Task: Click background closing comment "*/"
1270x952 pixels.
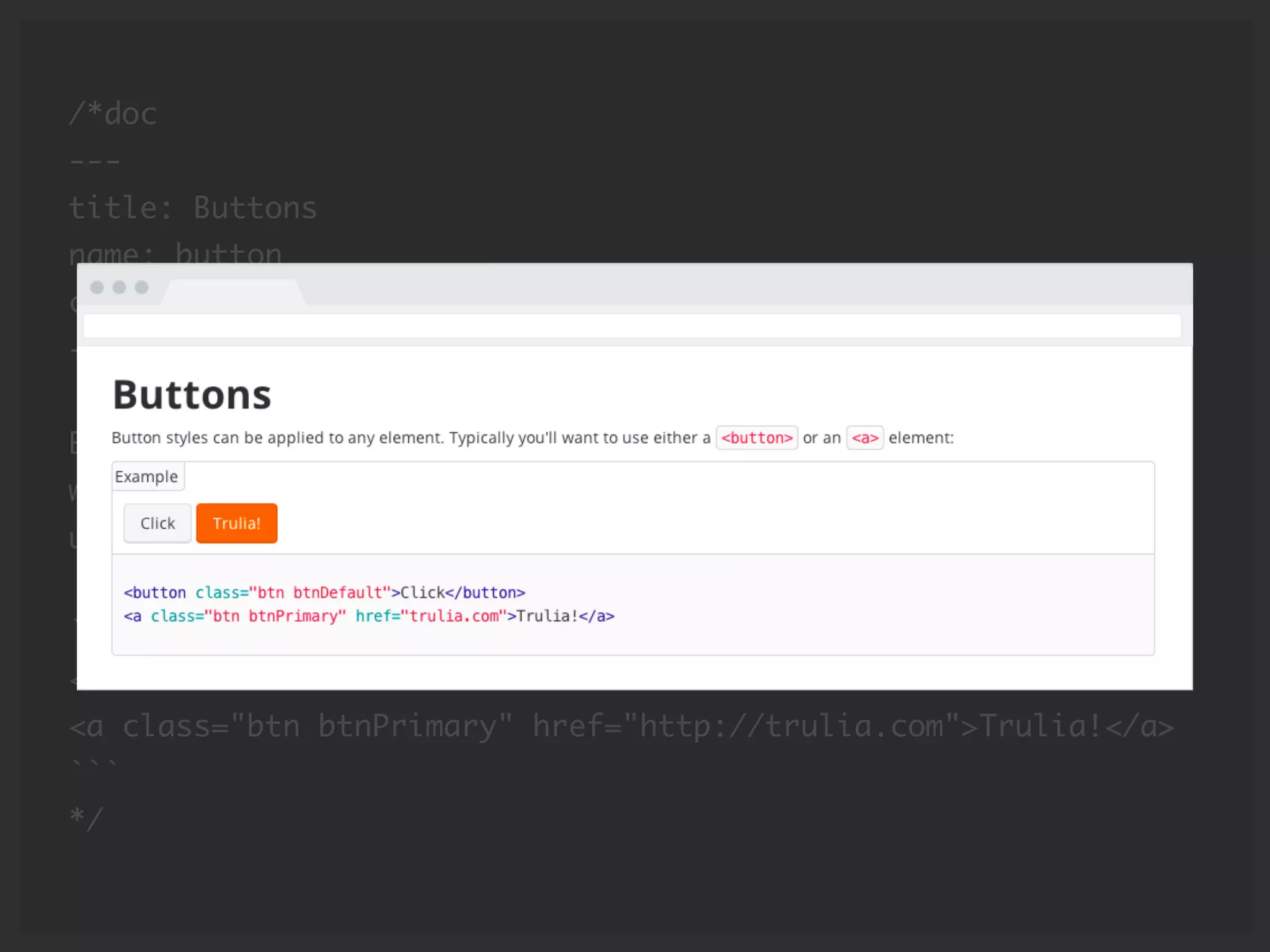Action: pyautogui.click(x=86, y=818)
